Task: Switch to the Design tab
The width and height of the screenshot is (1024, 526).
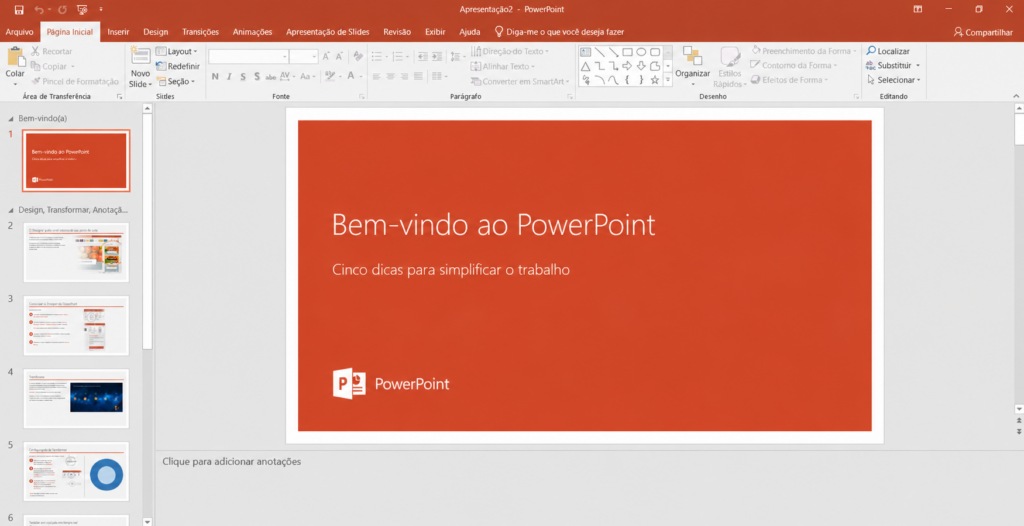Action: [155, 32]
